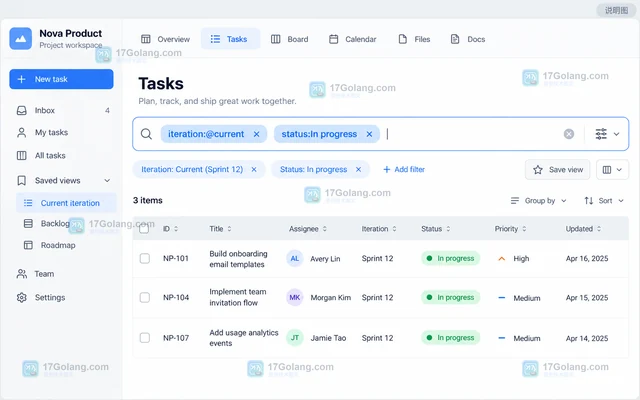Click the magnifier icon in the search bar
The height and width of the screenshot is (400, 640).
(146, 134)
